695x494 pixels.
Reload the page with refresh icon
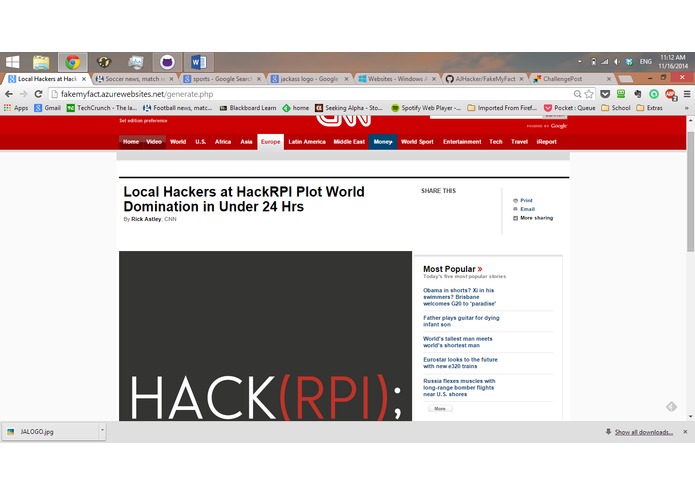[38, 94]
